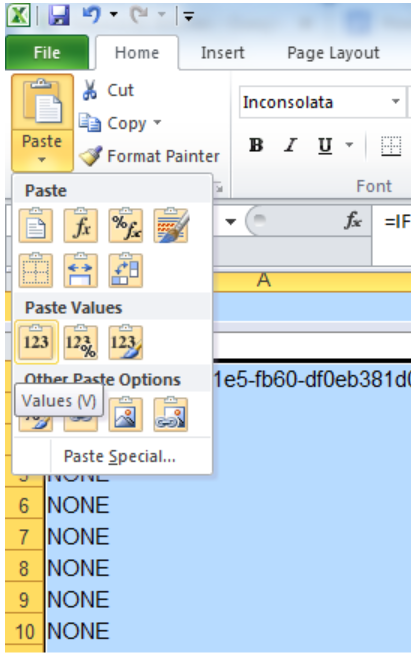The height and width of the screenshot is (658, 417).
Task: Choose the No Borders paste icon
Action: 36,270
